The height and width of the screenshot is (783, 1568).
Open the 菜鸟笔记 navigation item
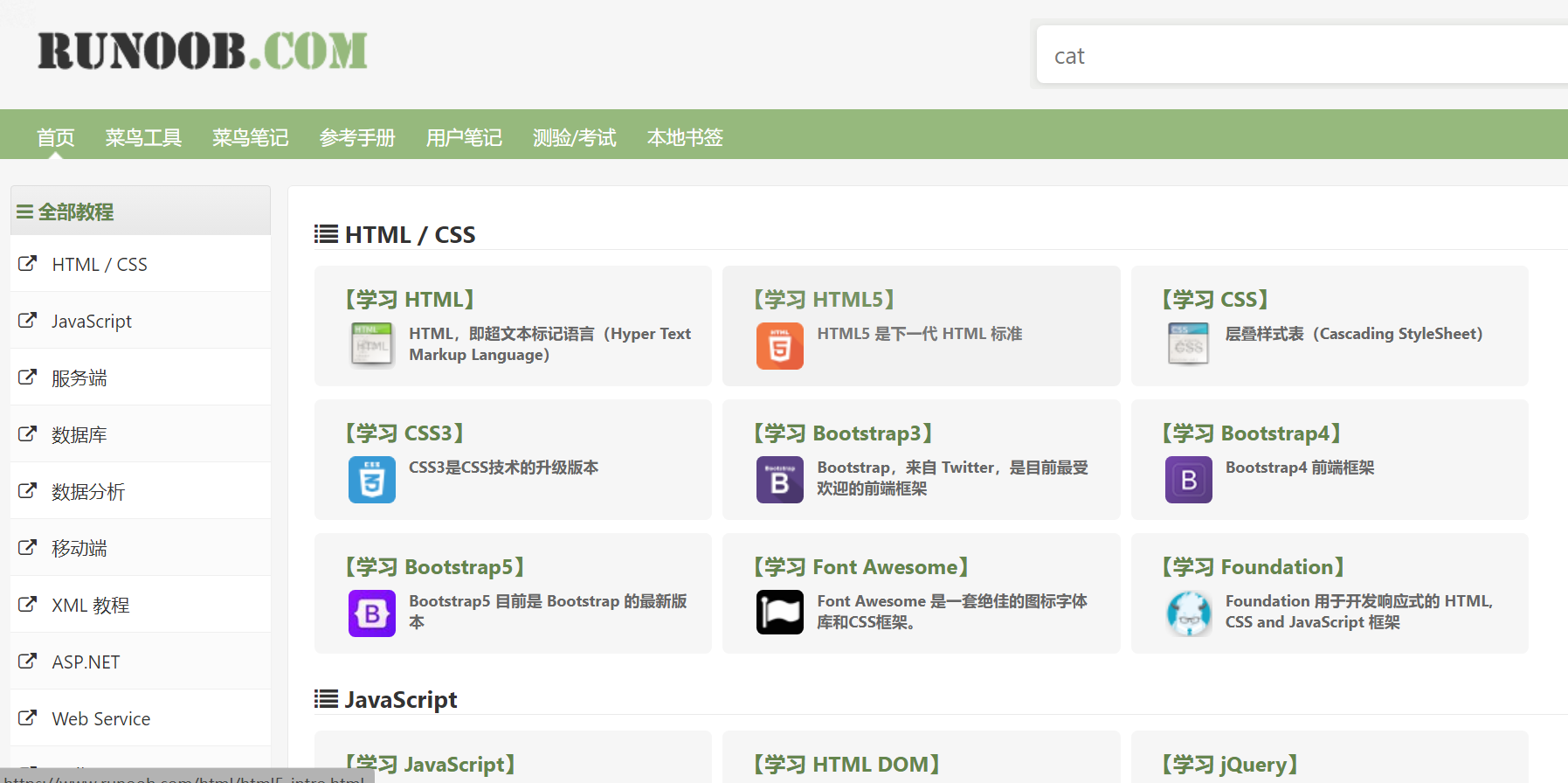tap(251, 137)
